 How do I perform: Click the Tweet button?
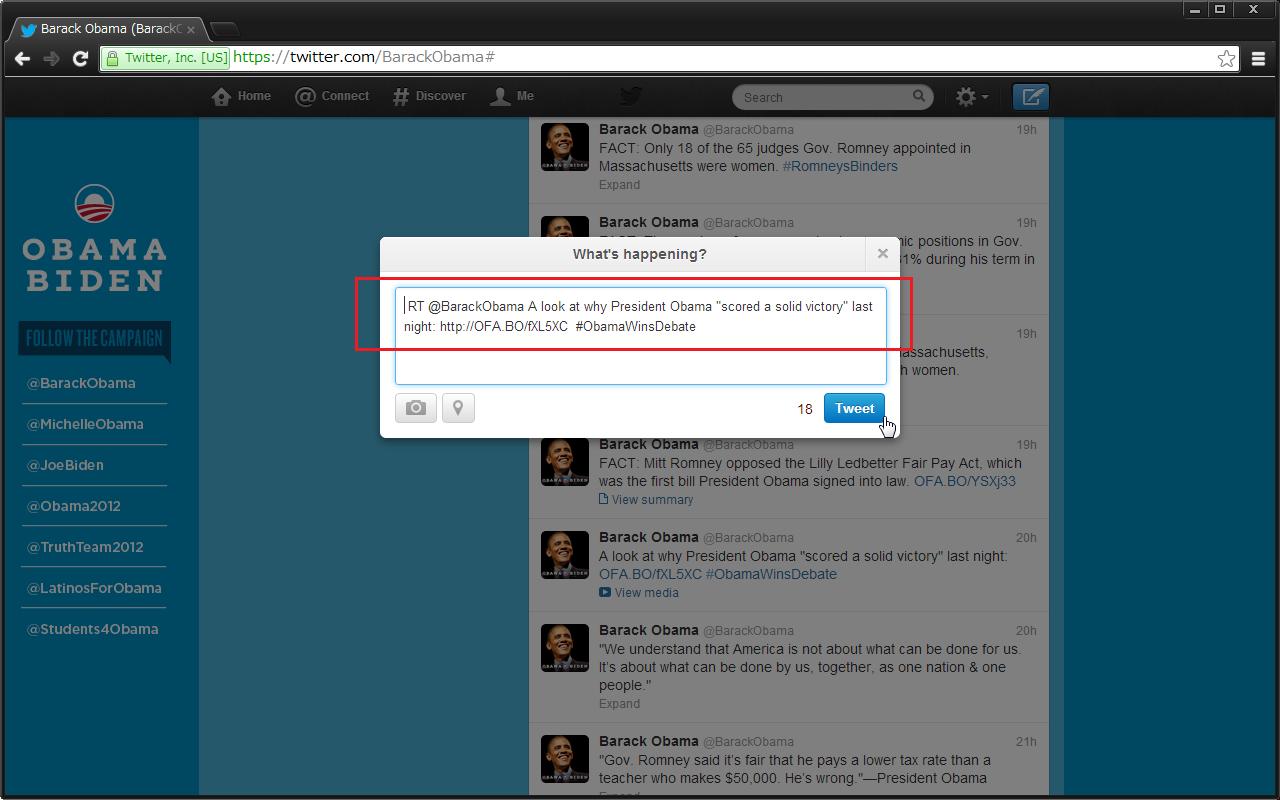pyautogui.click(x=854, y=408)
